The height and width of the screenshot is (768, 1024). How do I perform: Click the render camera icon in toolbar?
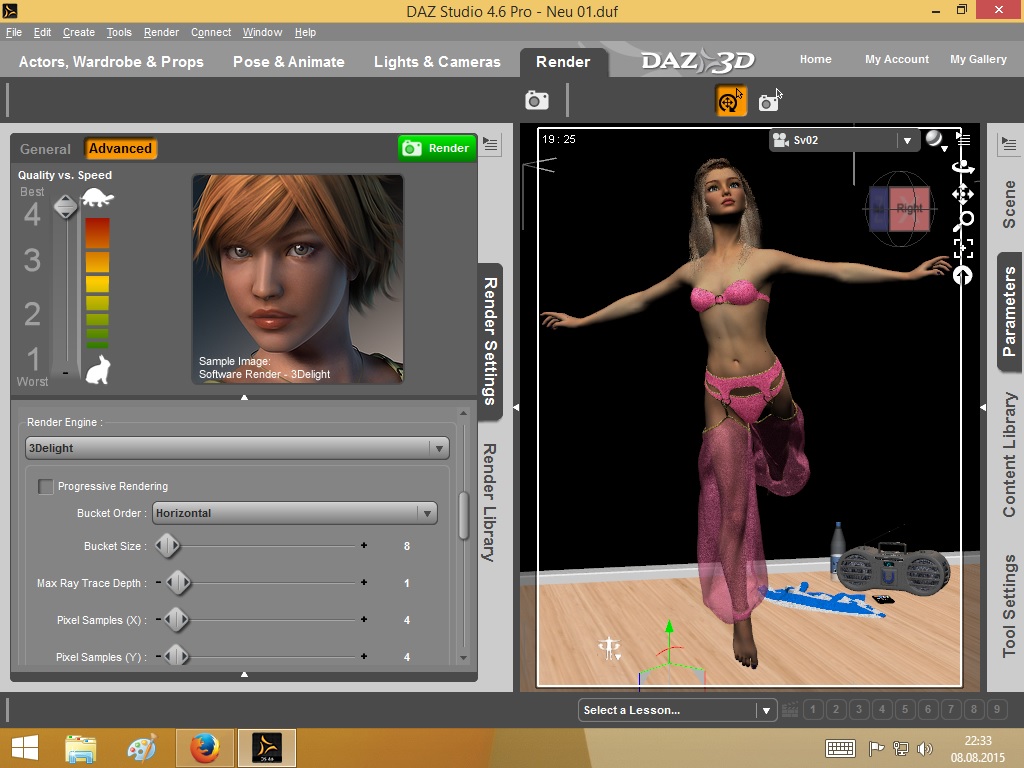[x=537, y=100]
